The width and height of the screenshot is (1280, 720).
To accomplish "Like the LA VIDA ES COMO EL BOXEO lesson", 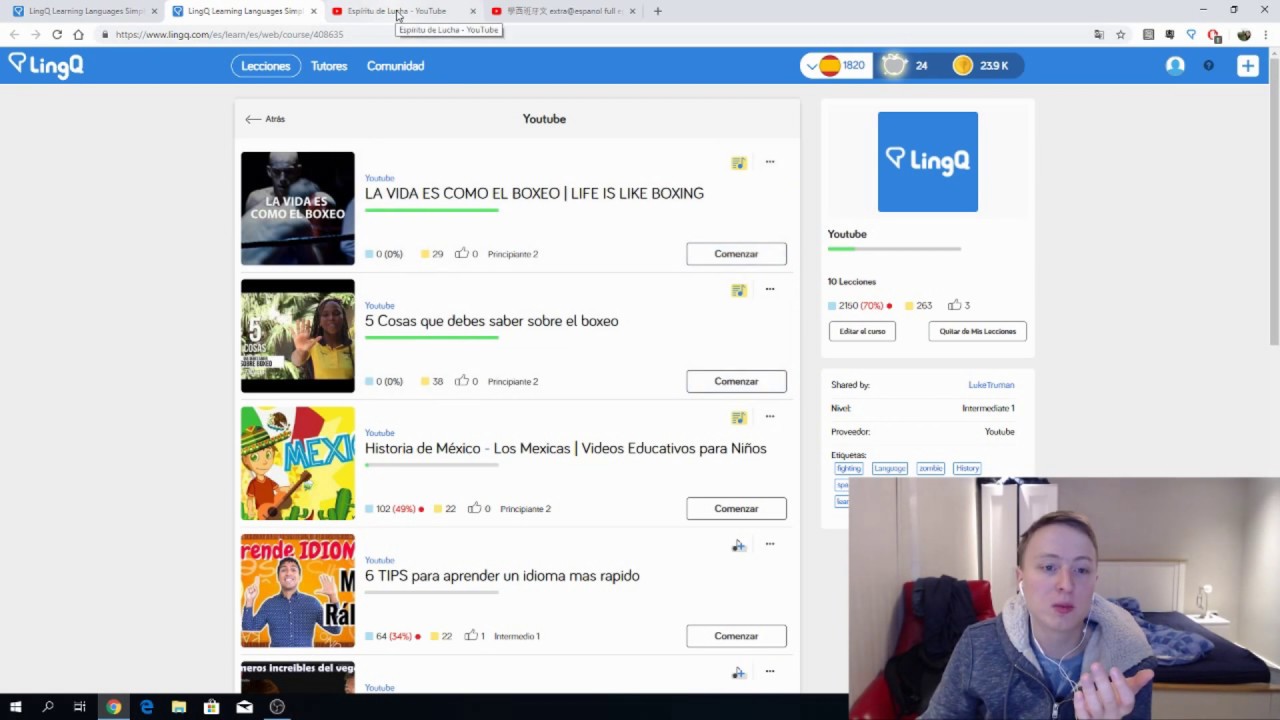I will pos(461,254).
